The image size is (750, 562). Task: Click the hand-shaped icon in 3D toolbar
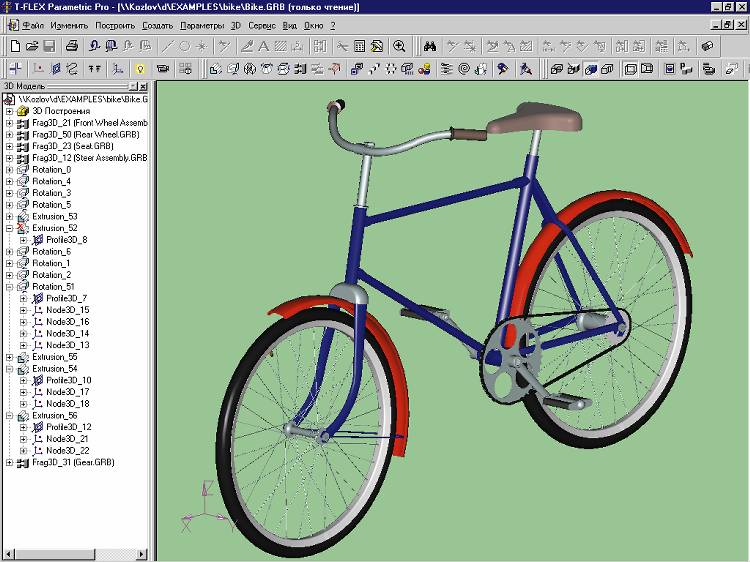tap(480, 69)
